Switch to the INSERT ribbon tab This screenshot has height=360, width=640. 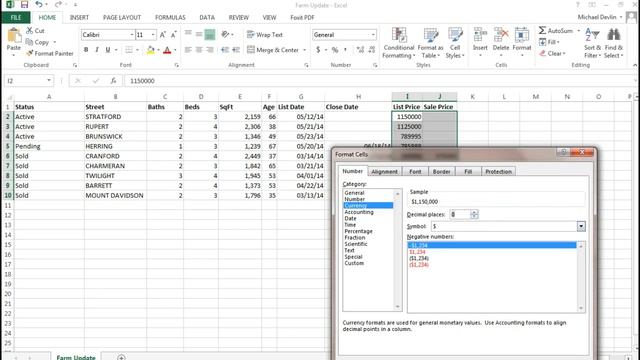pyautogui.click(x=79, y=18)
